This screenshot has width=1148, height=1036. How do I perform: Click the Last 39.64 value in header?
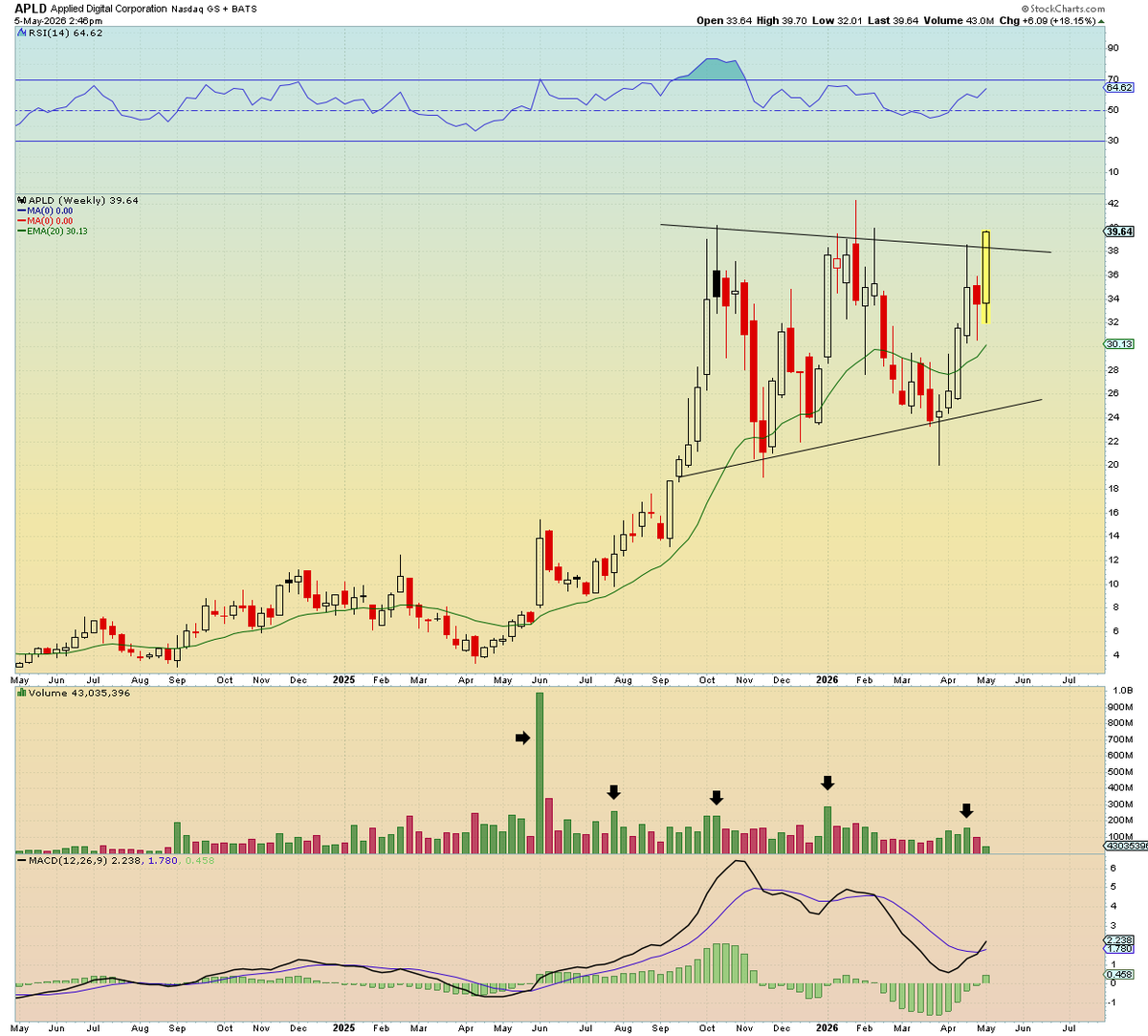894,20
